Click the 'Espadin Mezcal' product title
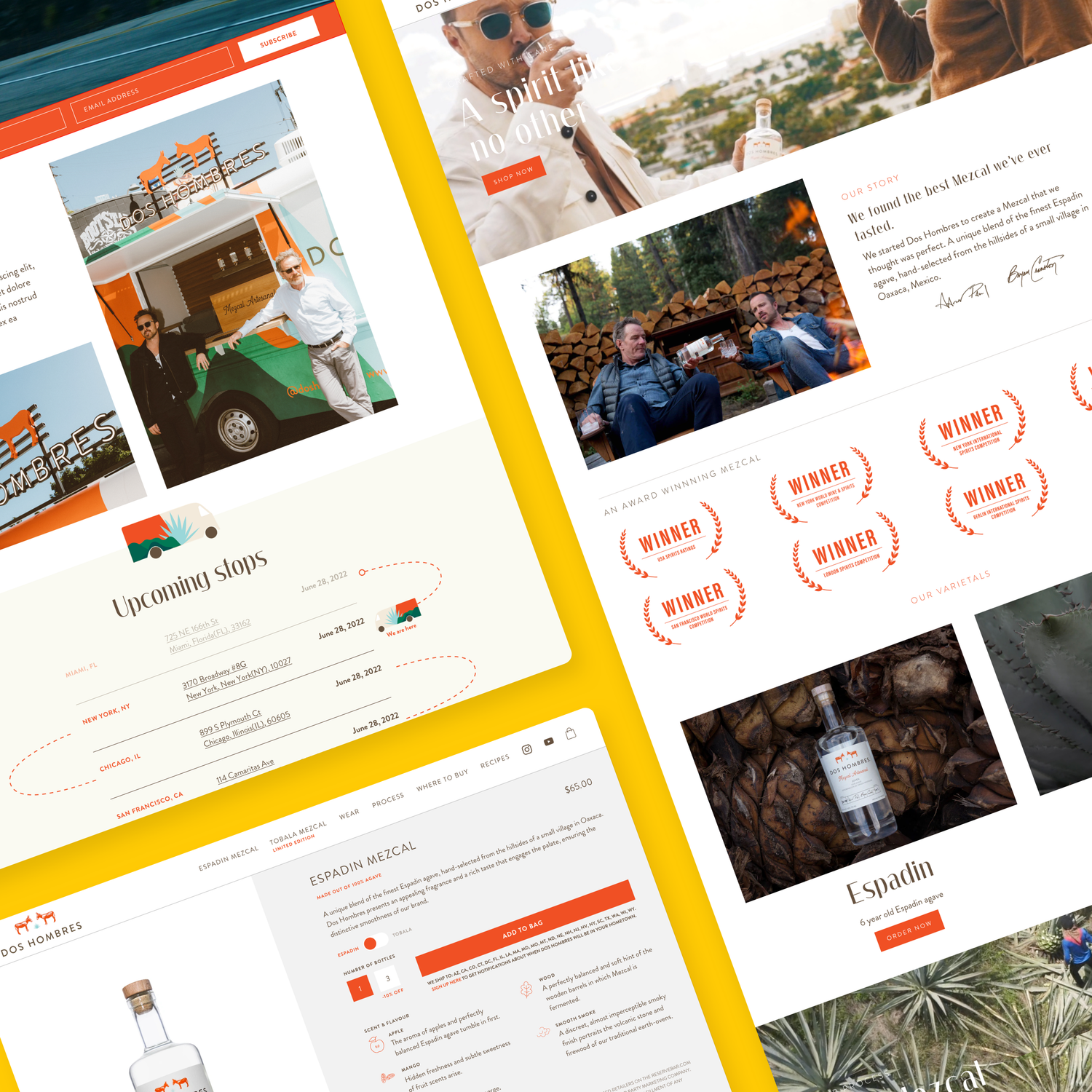Image resolution: width=1092 pixels, height=1092 pixels. (363, 863)
